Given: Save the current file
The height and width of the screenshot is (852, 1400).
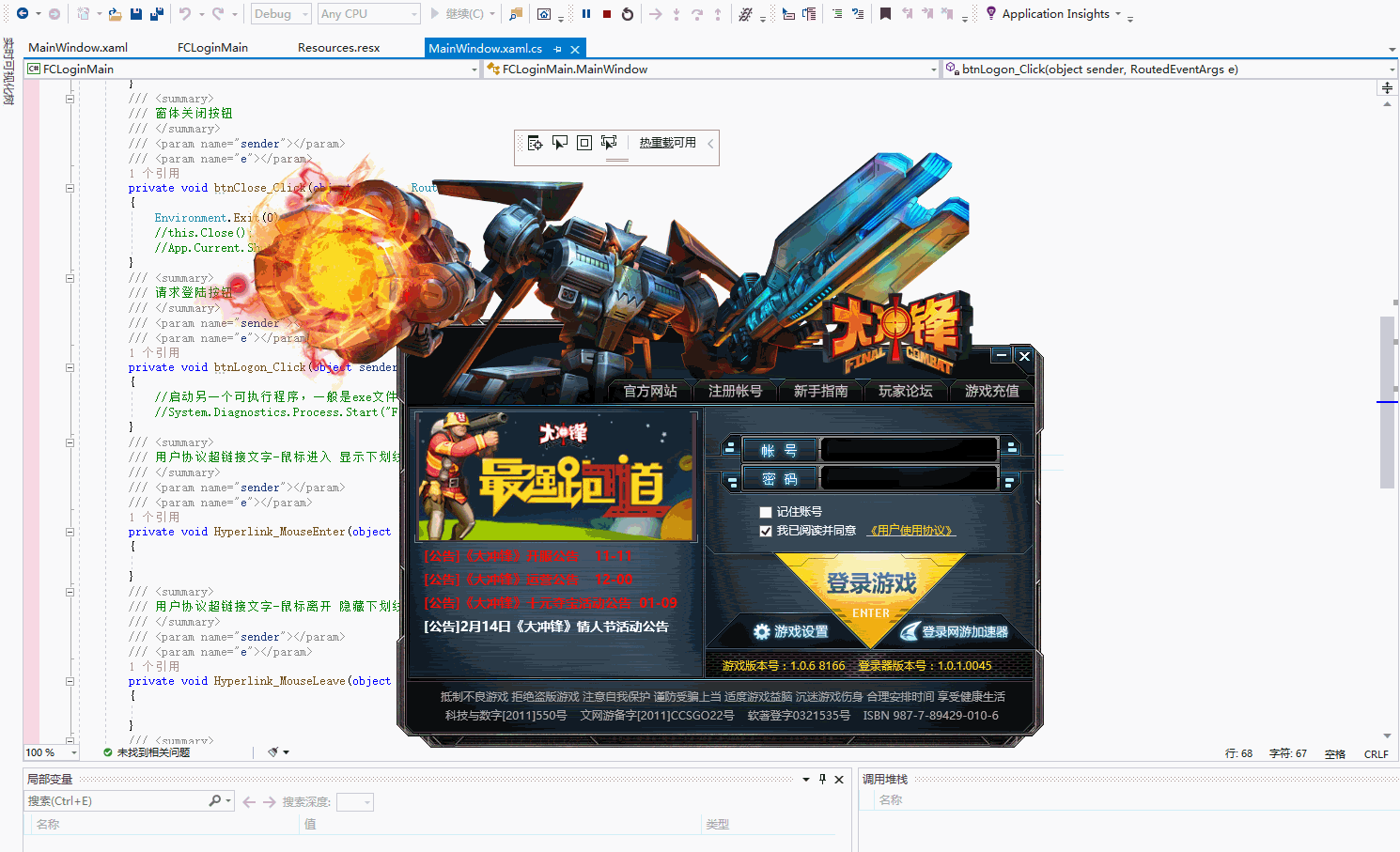Looking at the screenshot, I should tap(136, 14).
